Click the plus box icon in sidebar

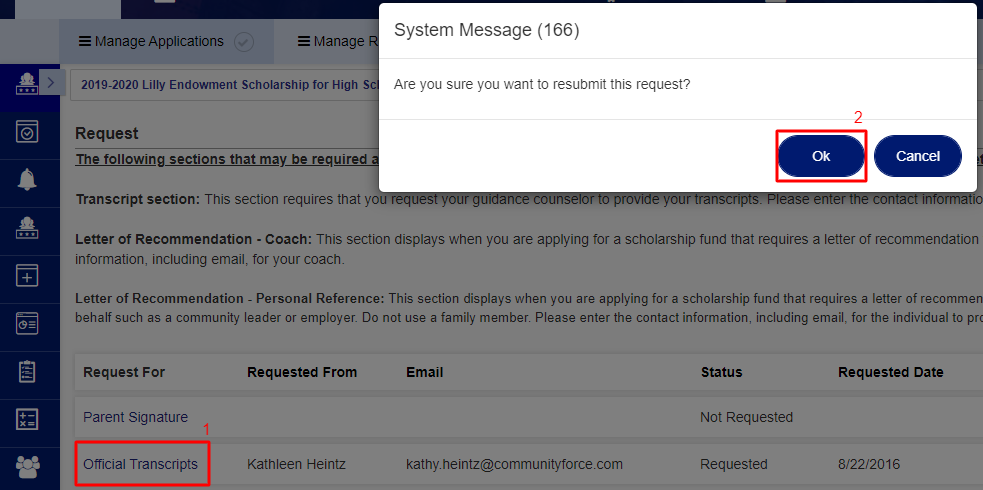28,276
